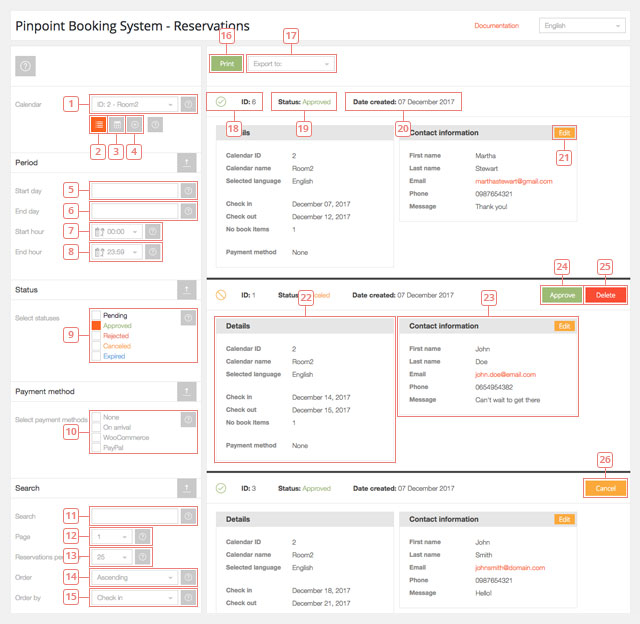Toggle Canceled status checkbox
Screen dimensions: 640x624
pyautogui.click(x=96, y=346)
